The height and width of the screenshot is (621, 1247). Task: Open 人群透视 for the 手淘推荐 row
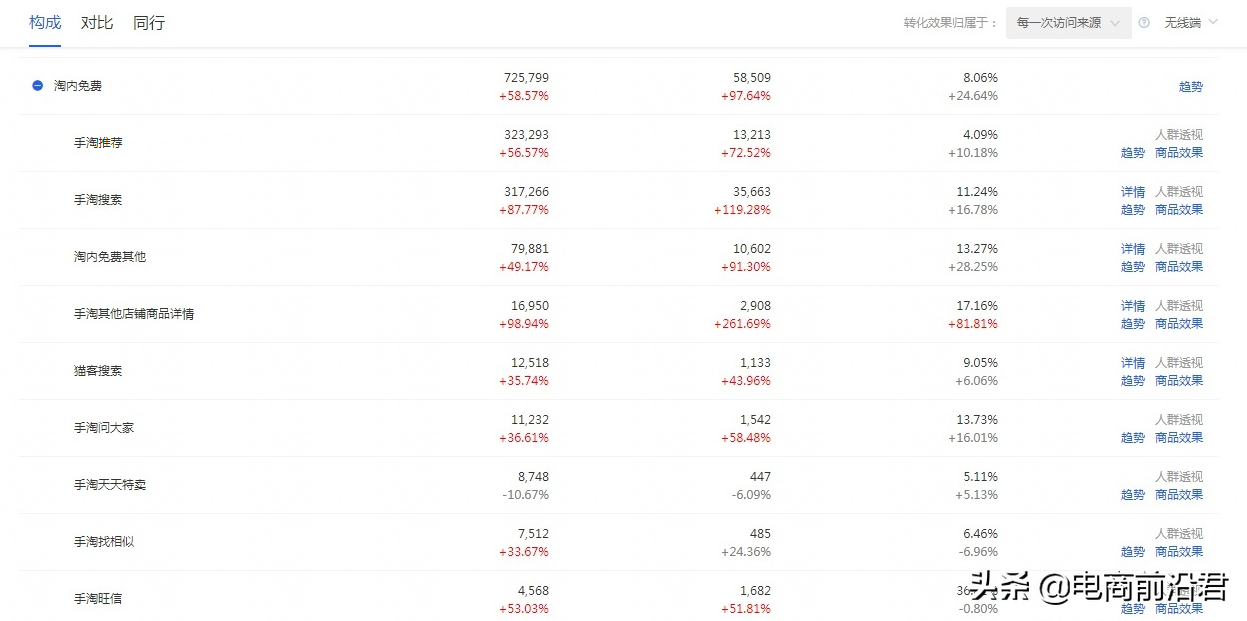point(1178,135)
